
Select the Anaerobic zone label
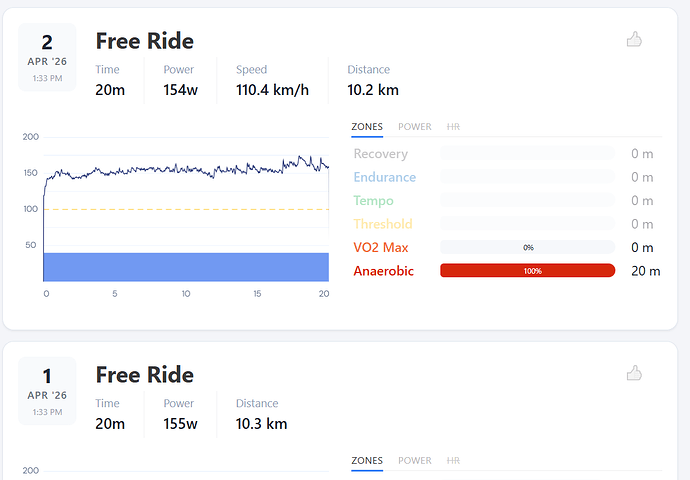383,271
